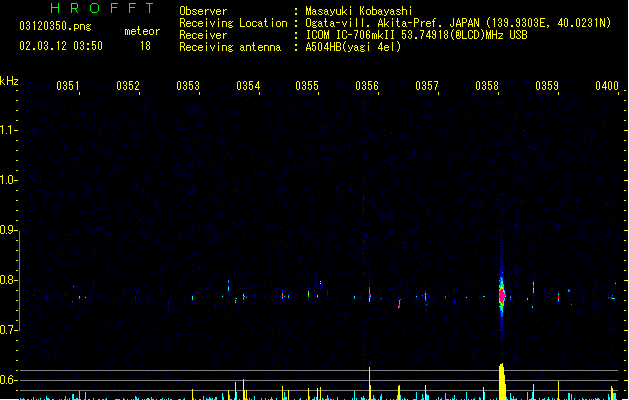
Task: Click the 0.6 kHz axis tick label
Action: [7, 380]
